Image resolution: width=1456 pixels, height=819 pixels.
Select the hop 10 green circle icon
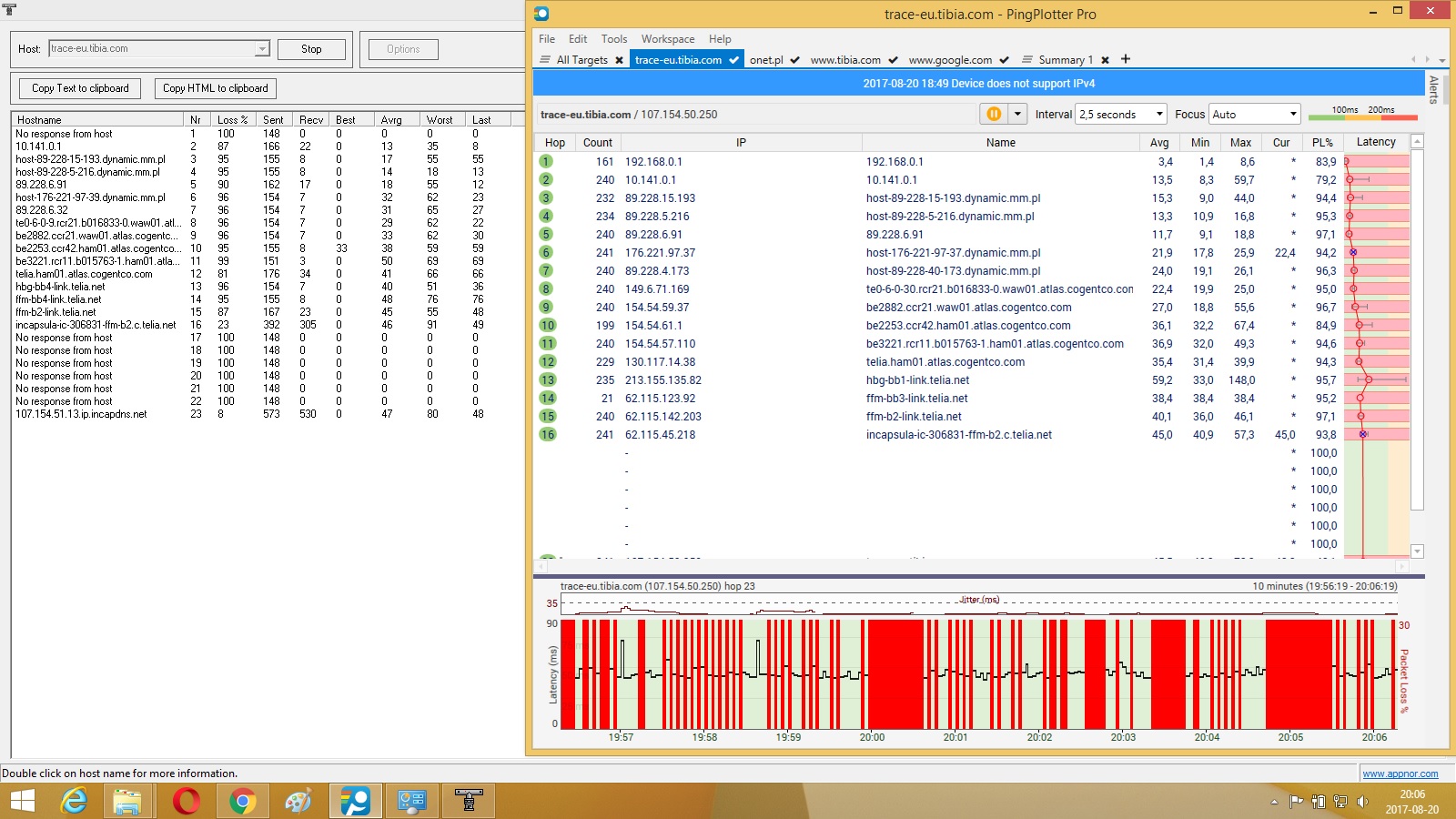(547, 325)
